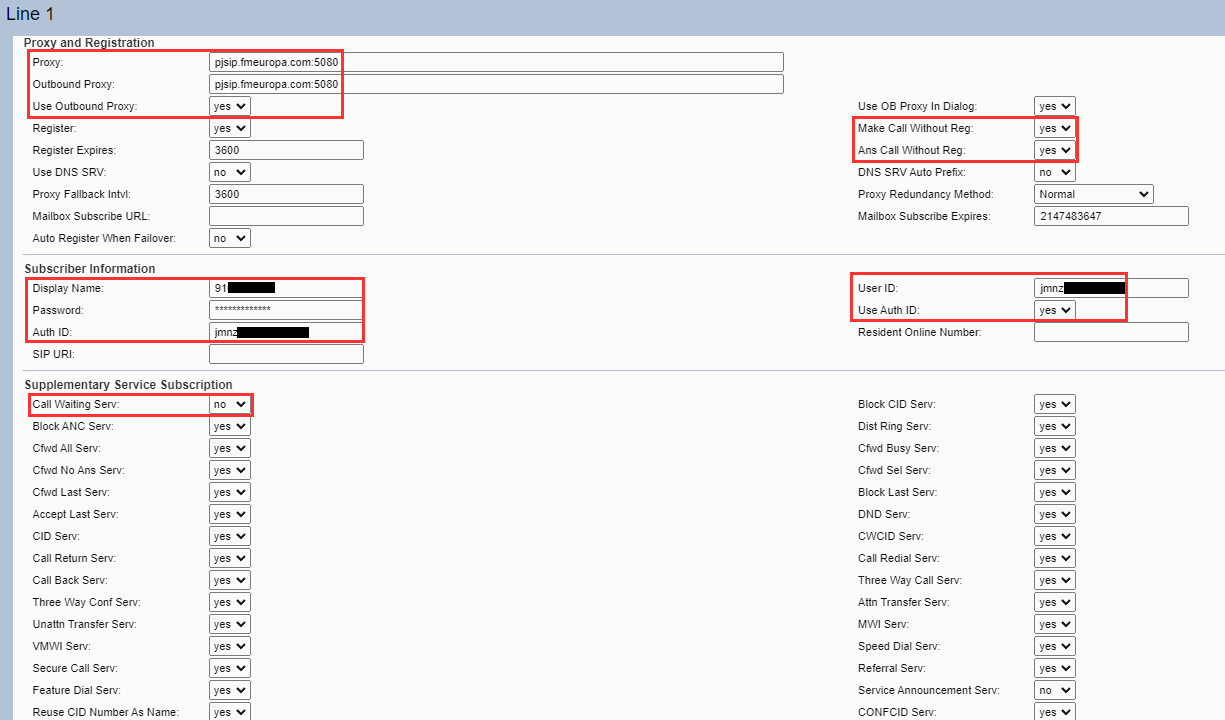Click the Register Expires field
The width and height of the screenshot is (1225, 720).
286,150
